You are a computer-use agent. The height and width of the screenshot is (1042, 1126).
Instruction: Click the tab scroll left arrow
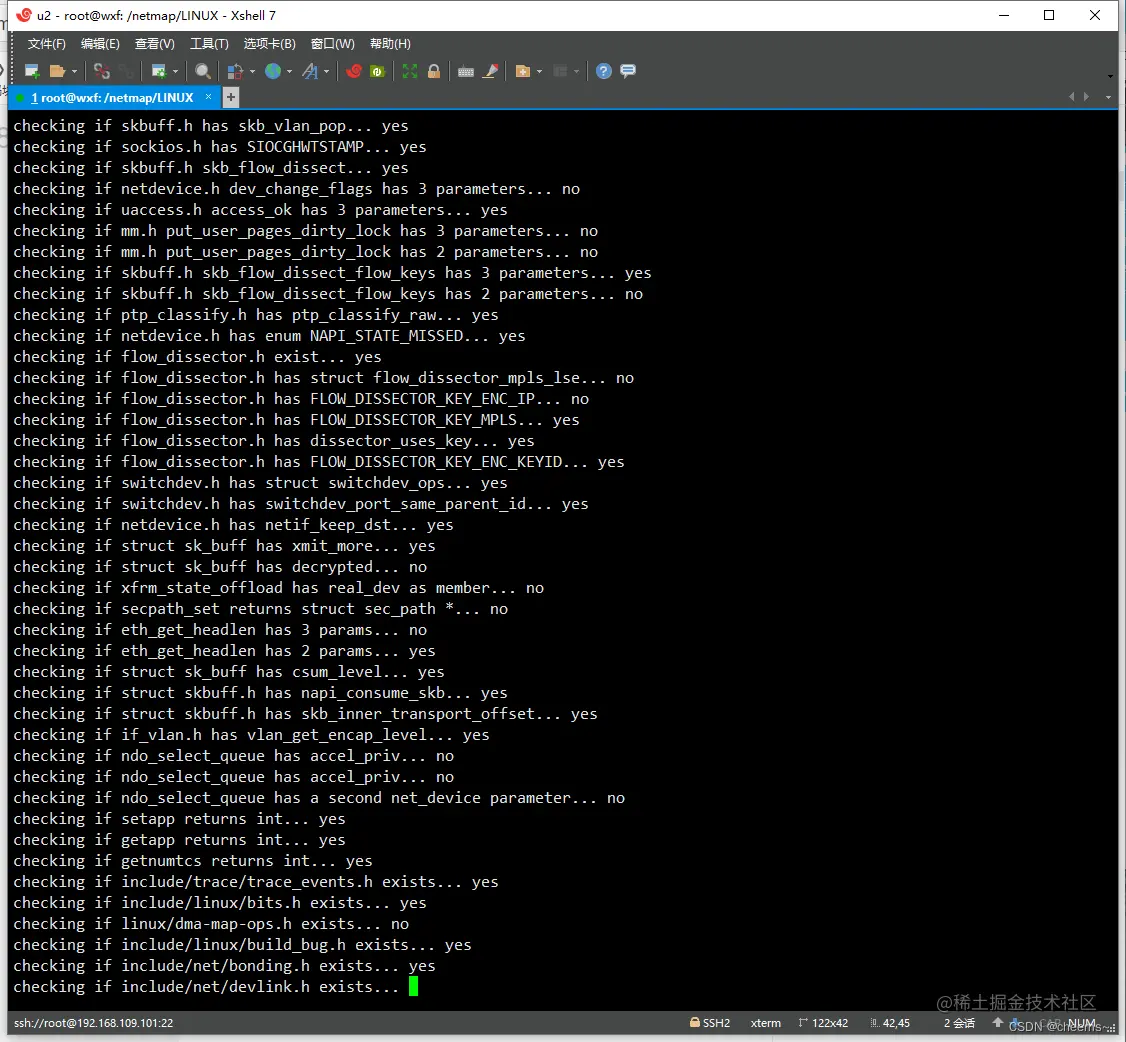click(1071, 97)
